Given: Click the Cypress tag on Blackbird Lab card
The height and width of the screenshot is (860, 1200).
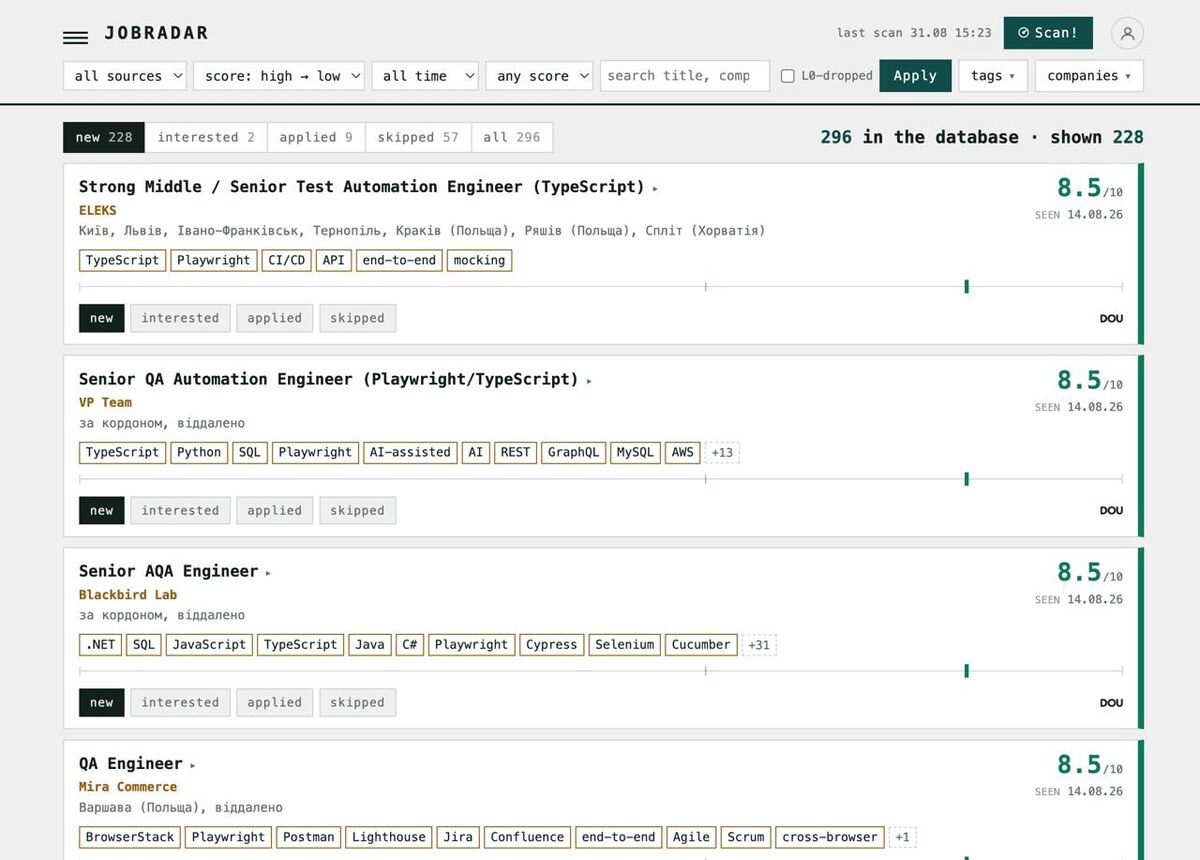Looking at the screenshot, I should click(551, 645).
